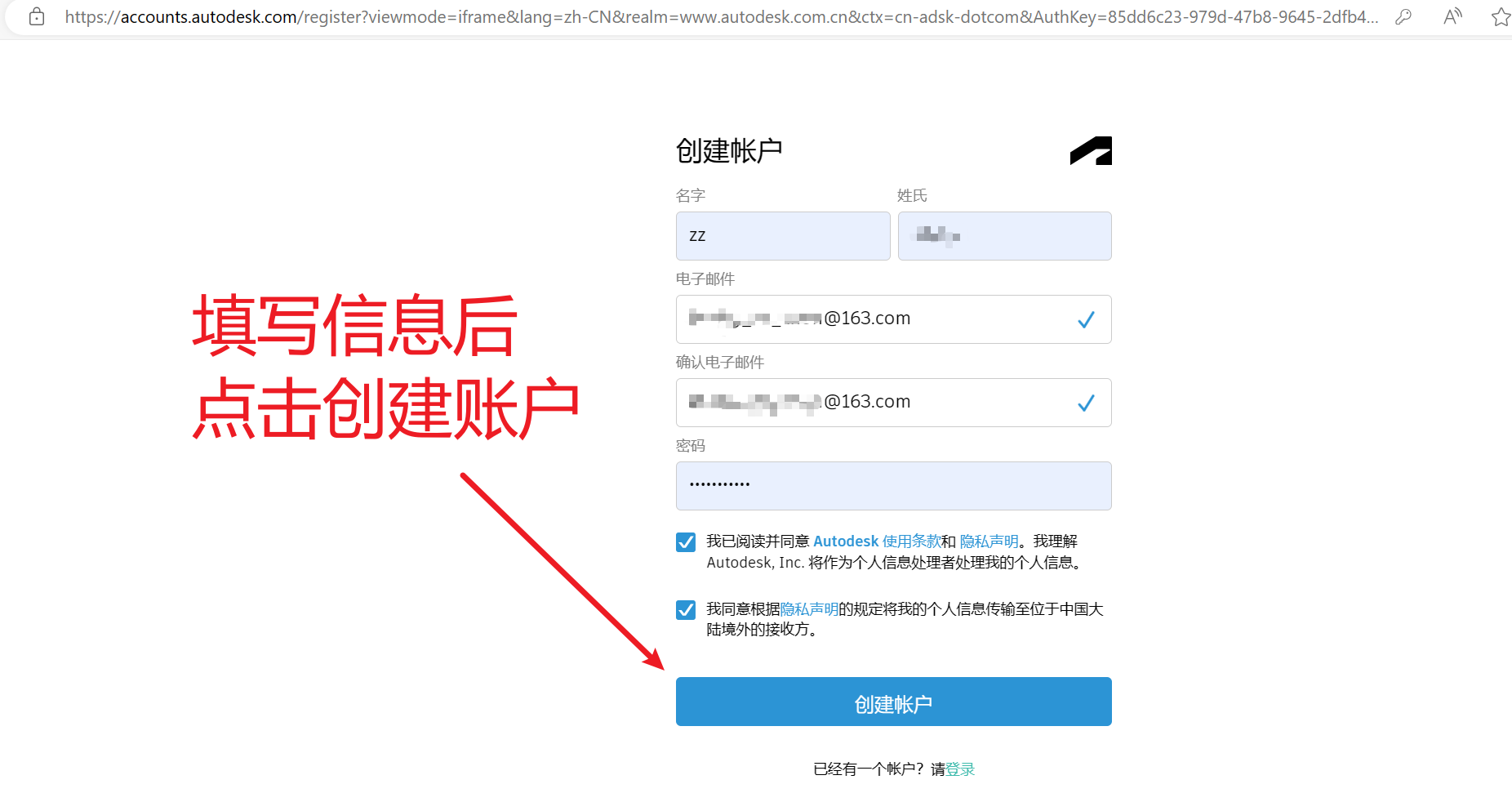This screenshot has width=1512, height=811.
Task: Click the 已经有一个帐户？请 text
Action: coord(879,769)
